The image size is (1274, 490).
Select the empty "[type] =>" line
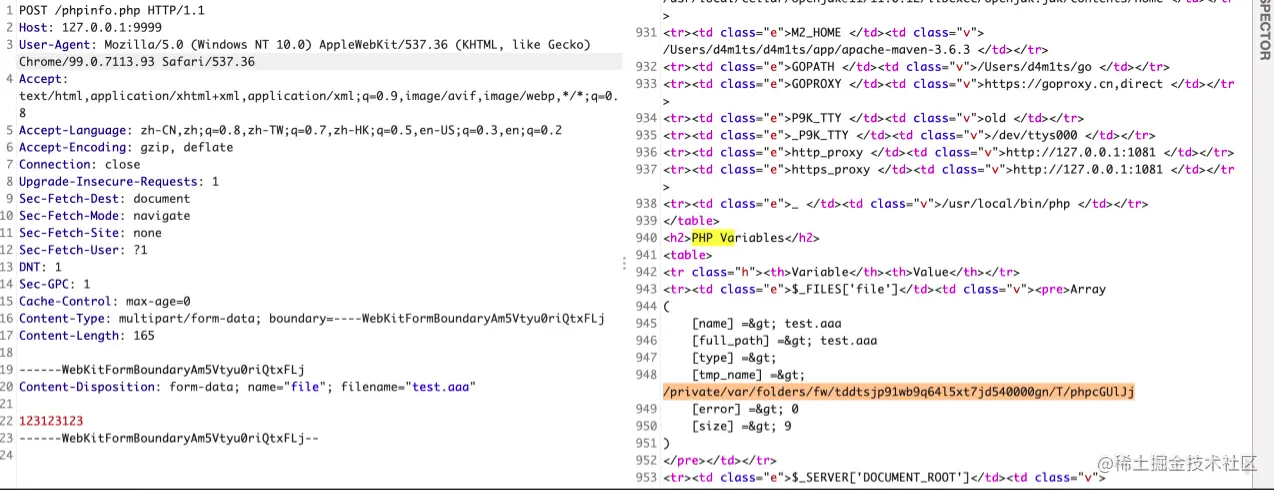tap(733, 357)
